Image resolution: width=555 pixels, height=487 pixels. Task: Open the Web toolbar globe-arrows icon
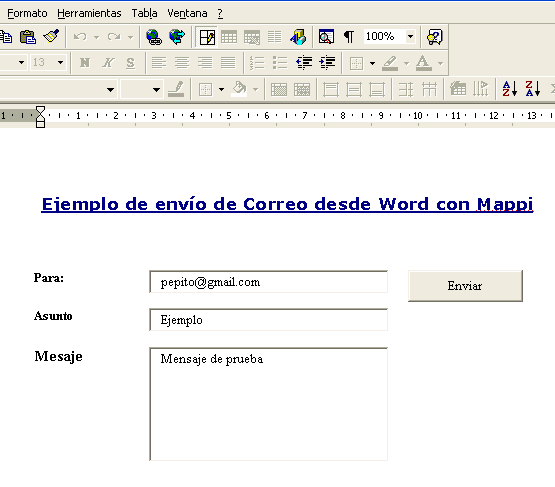pyautogui.click(x=177, y=37)
